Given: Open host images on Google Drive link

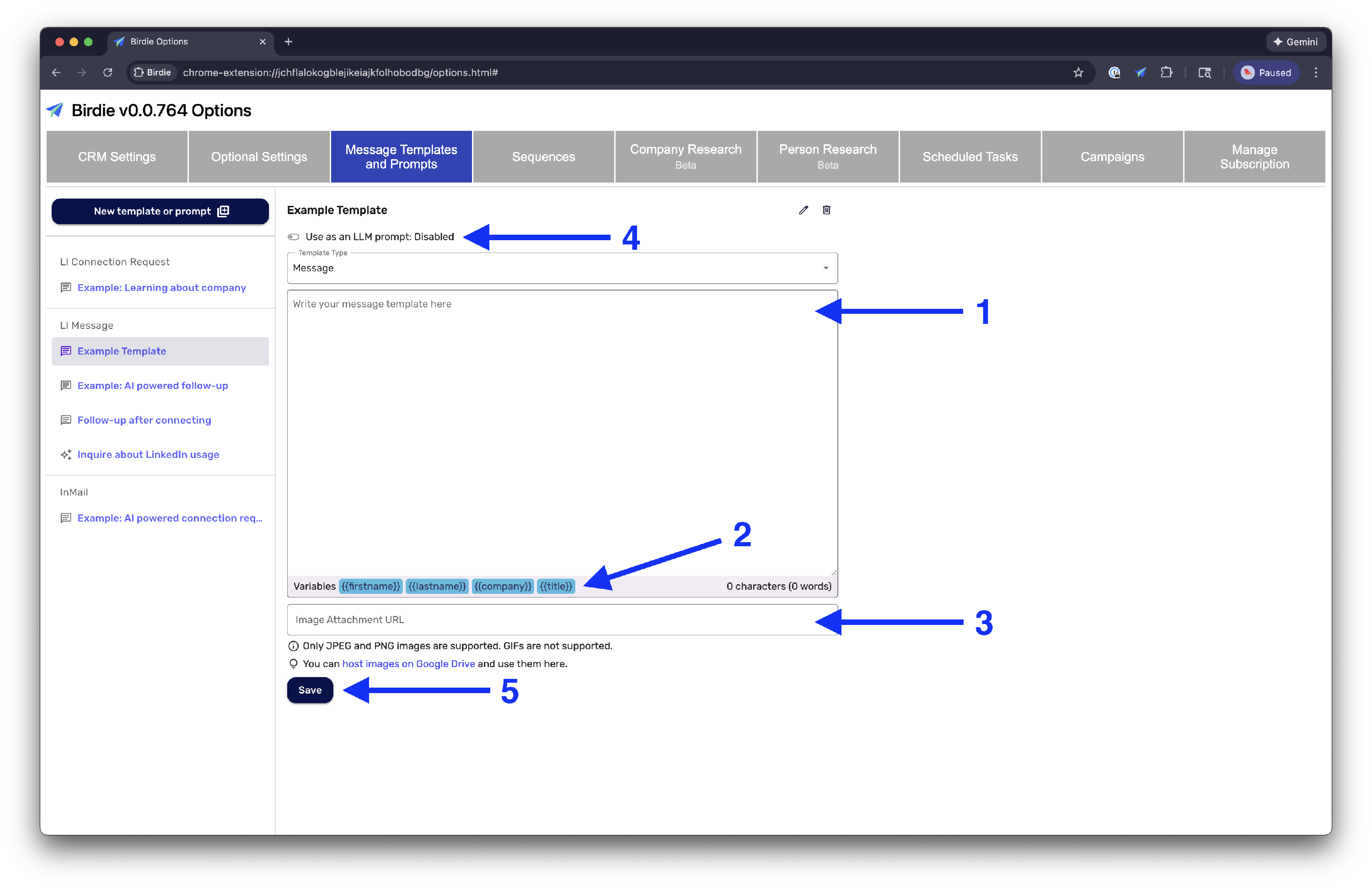Looking at the screenshot, I should pos(408,664).
